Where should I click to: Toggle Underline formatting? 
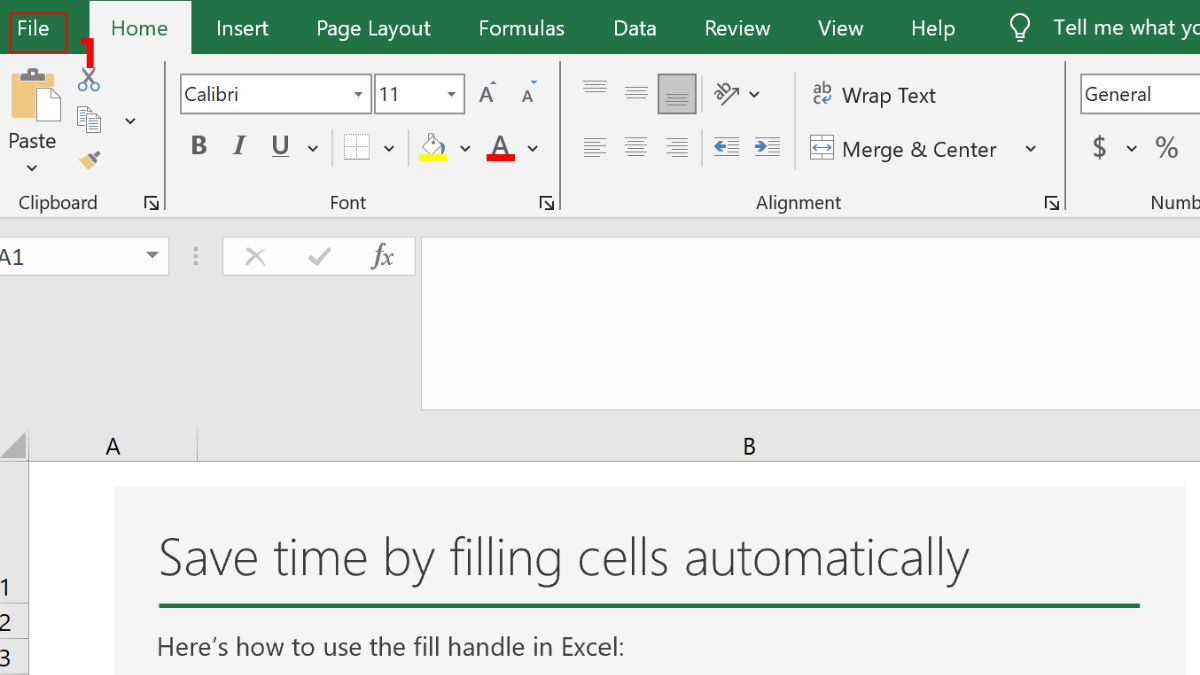tap(279, 145)
